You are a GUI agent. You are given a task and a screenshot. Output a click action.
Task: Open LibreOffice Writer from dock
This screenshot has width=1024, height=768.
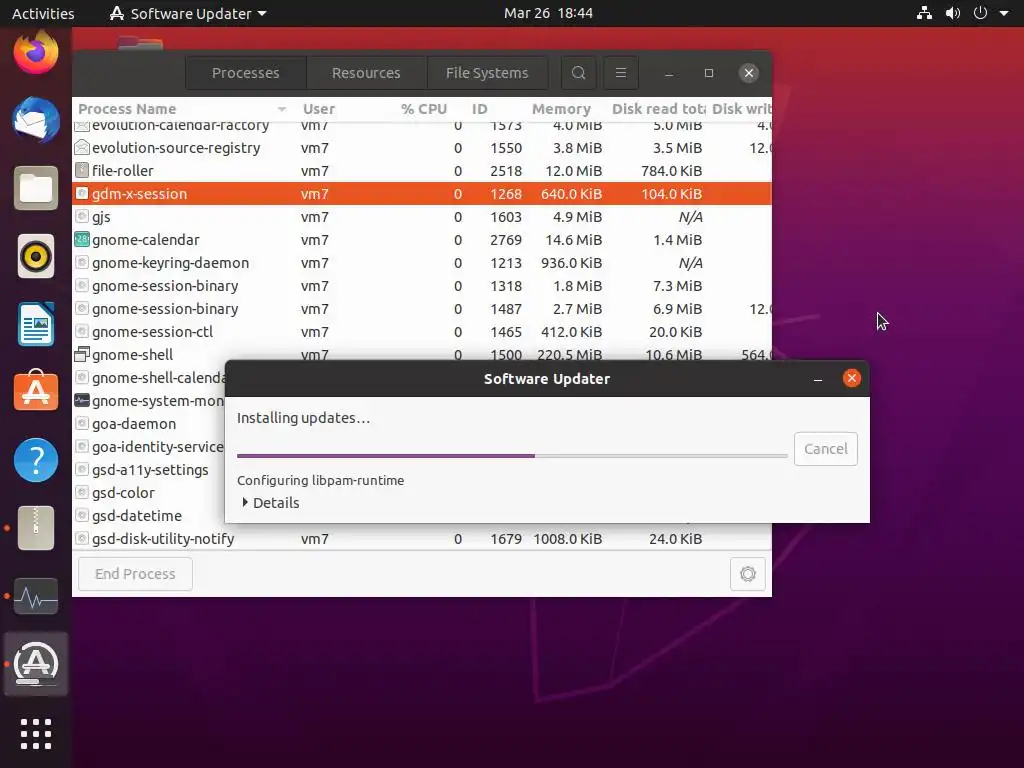click(x=36, y=324)
